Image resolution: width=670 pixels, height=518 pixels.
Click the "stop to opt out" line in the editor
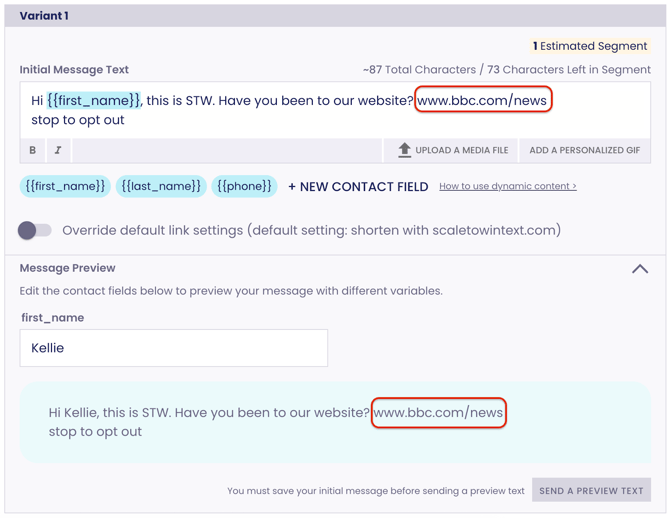click(x=78, y=120)
